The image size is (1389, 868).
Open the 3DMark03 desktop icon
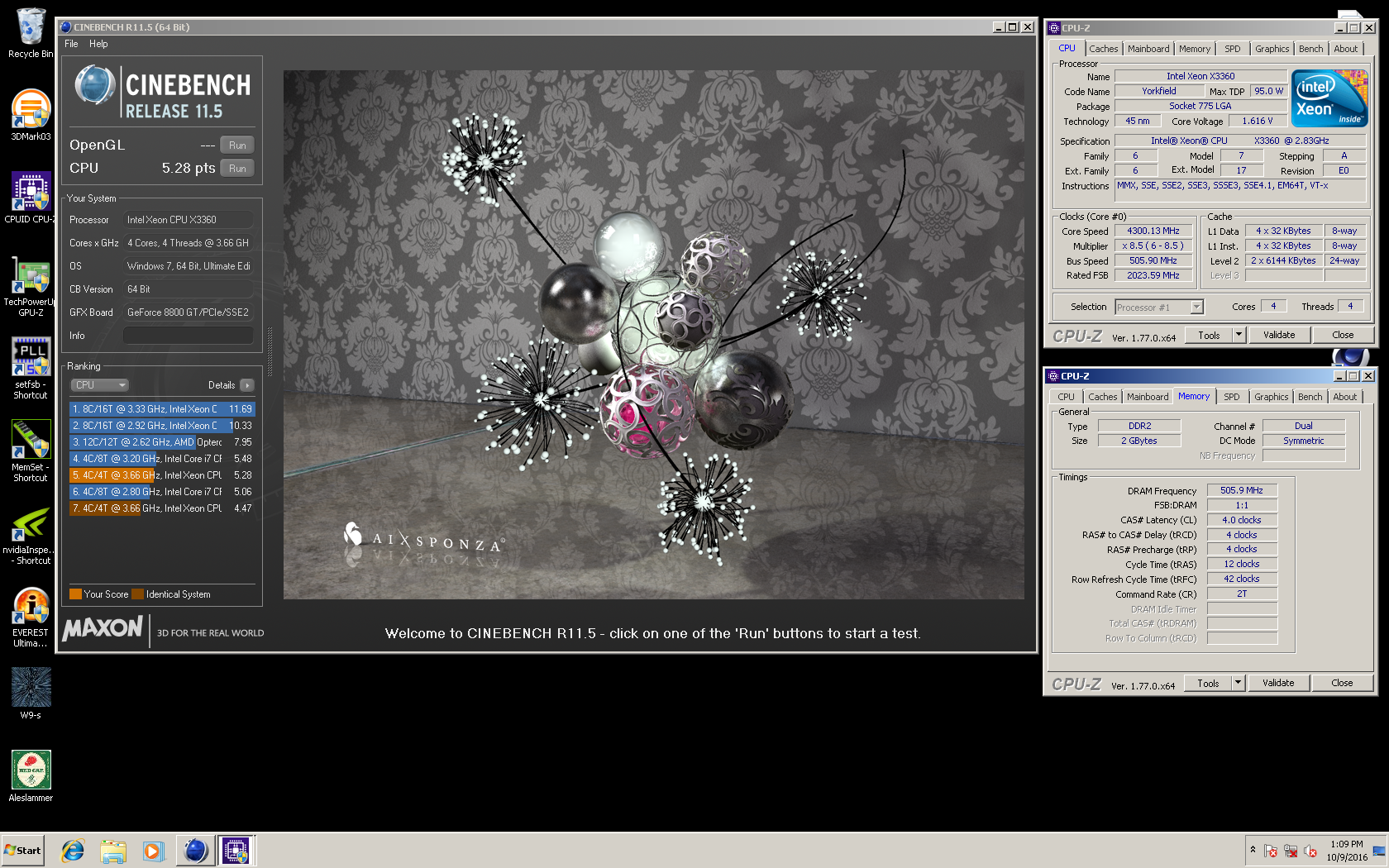point(31,115)
